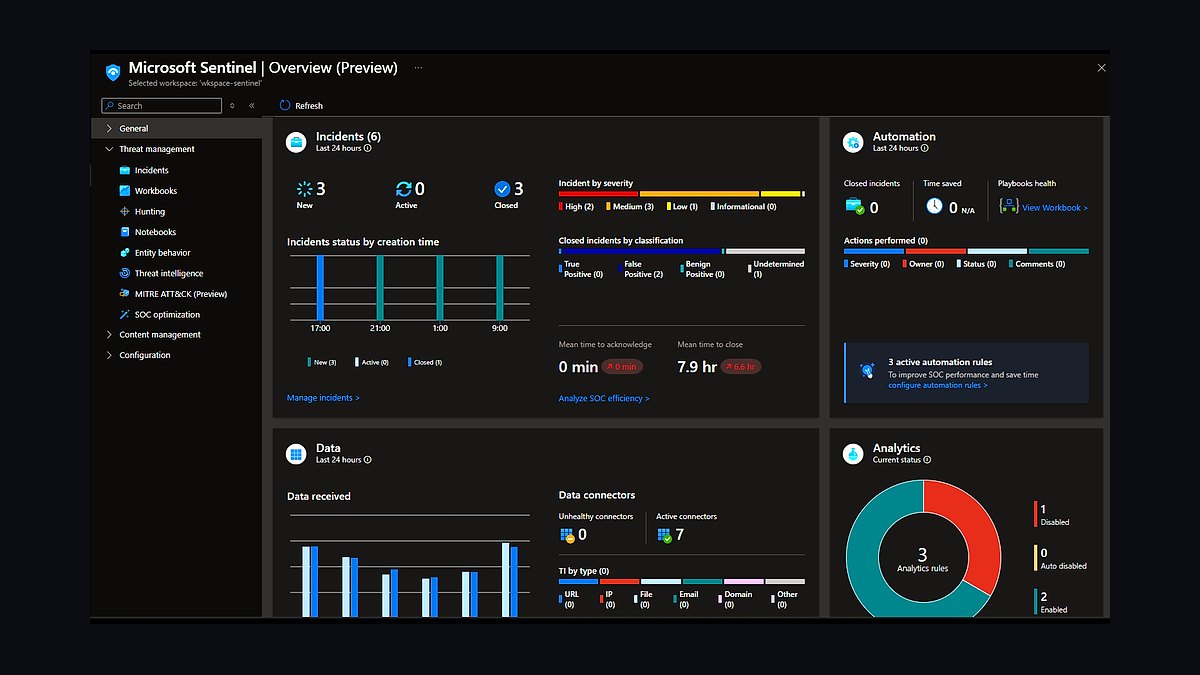The image size is (1200, 675).
Task: Click the automation rules gear-lightbulb icon
Action: point(867,371)
